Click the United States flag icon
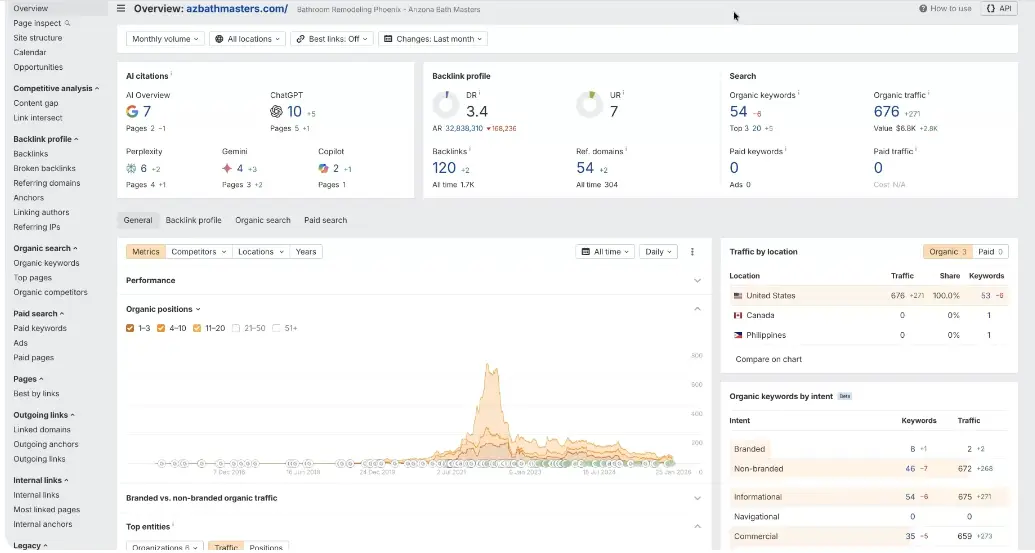Screen dimensions: 1035x553 click(x=738, y=296)
